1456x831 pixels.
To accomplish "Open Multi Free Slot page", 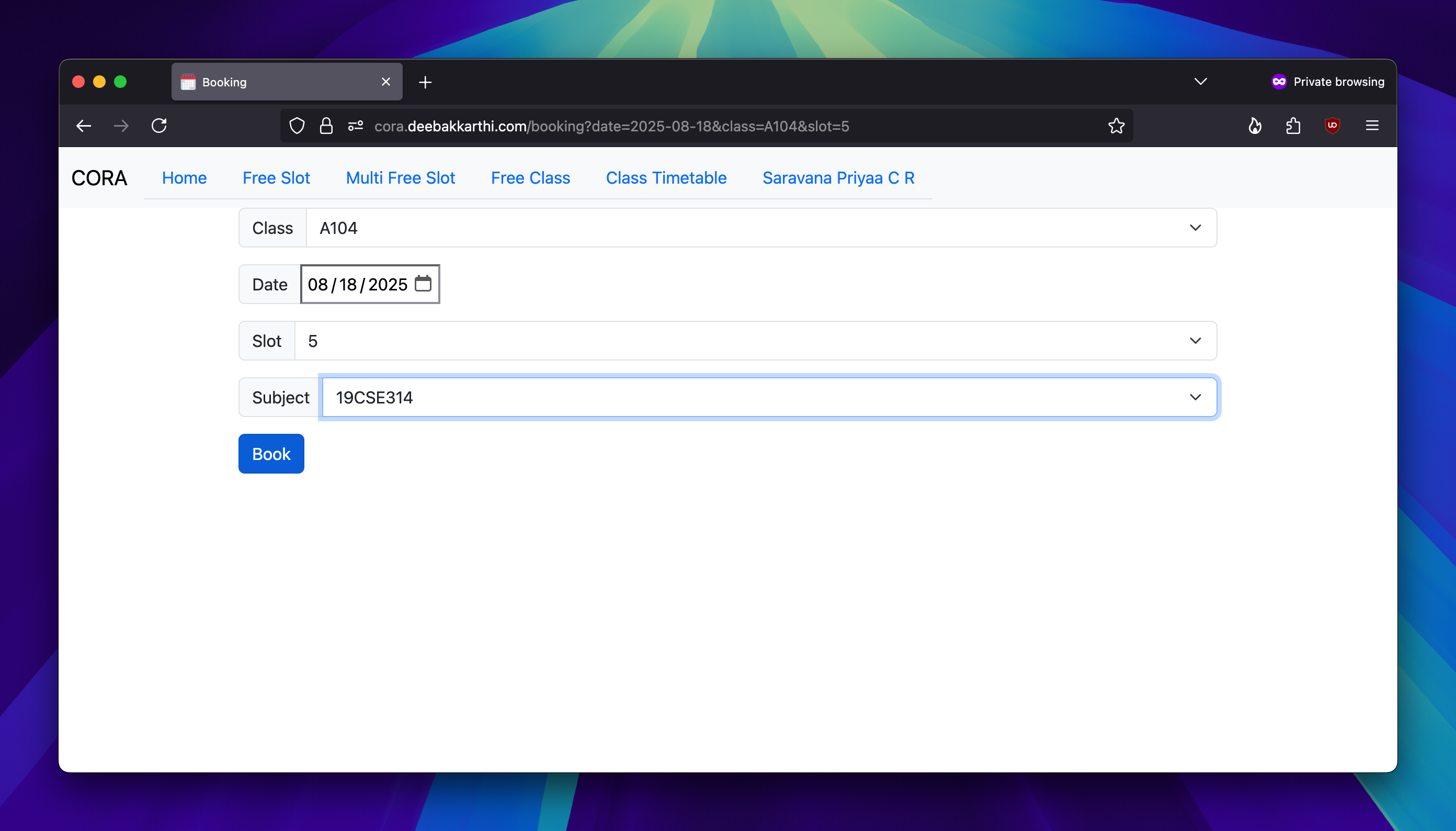I will coord(401,178).
